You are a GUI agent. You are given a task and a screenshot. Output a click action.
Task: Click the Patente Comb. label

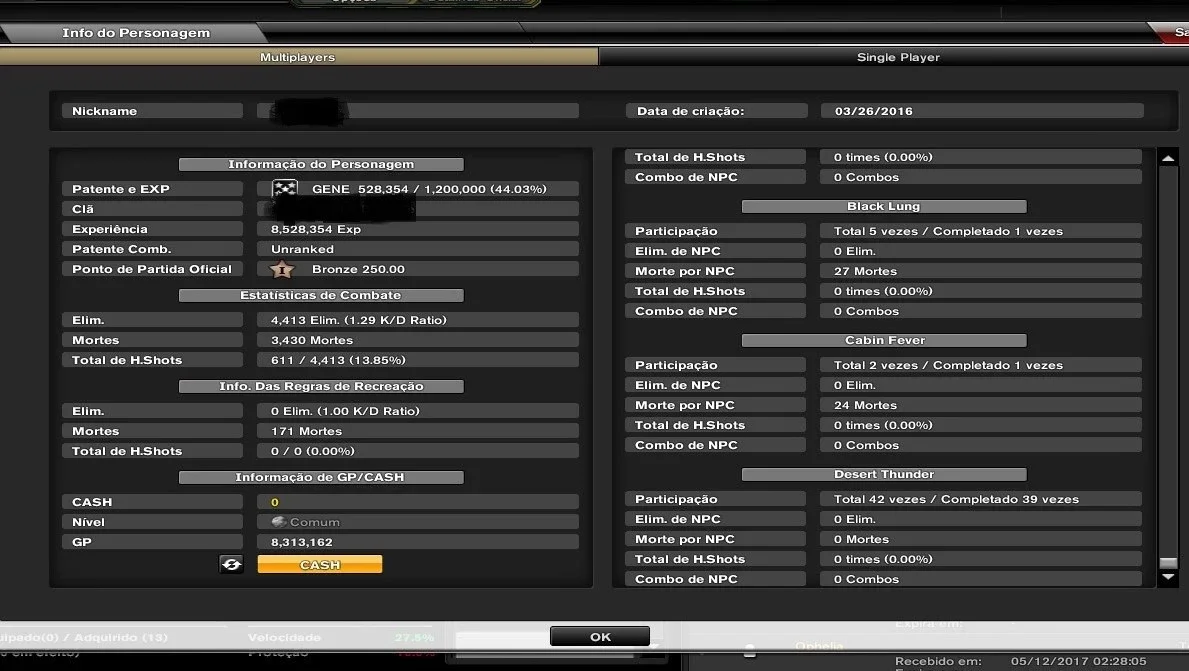point(152,249)
